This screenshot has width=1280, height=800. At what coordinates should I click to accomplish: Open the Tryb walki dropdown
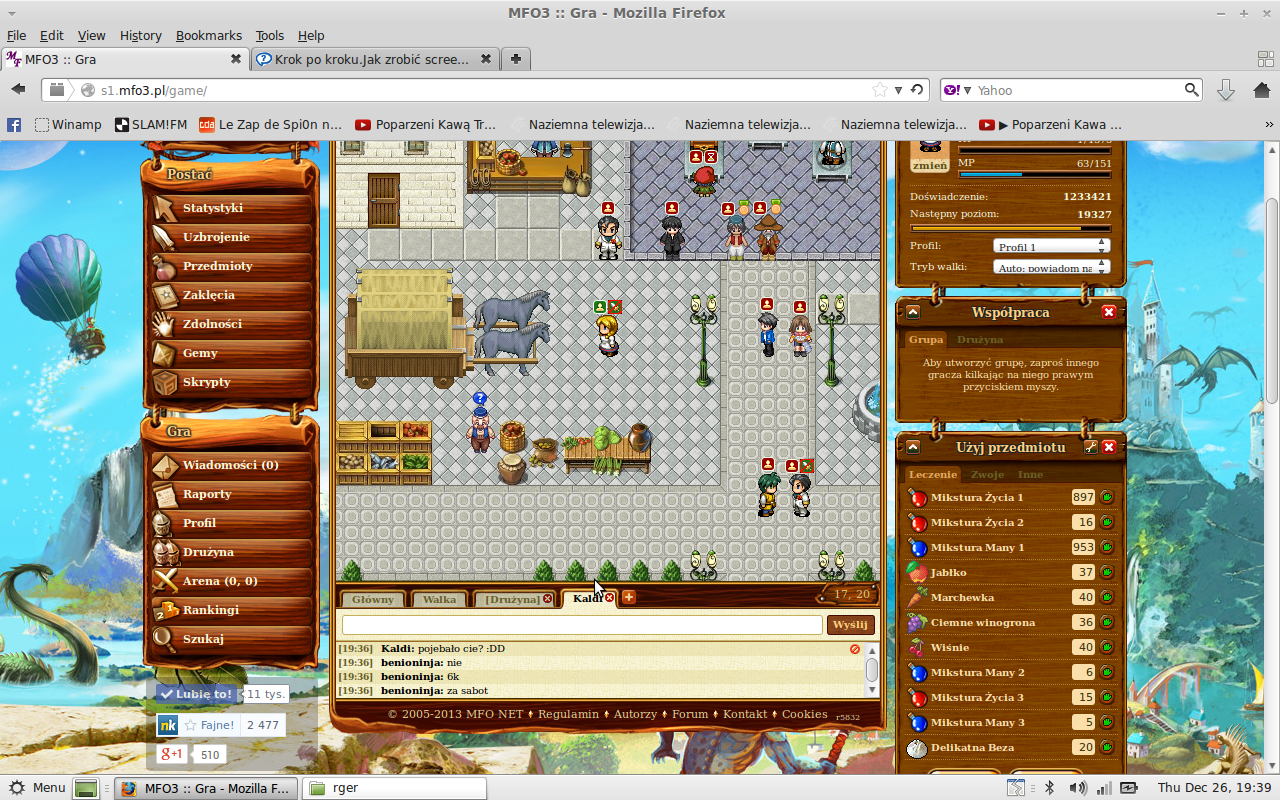click(1051, 267)
